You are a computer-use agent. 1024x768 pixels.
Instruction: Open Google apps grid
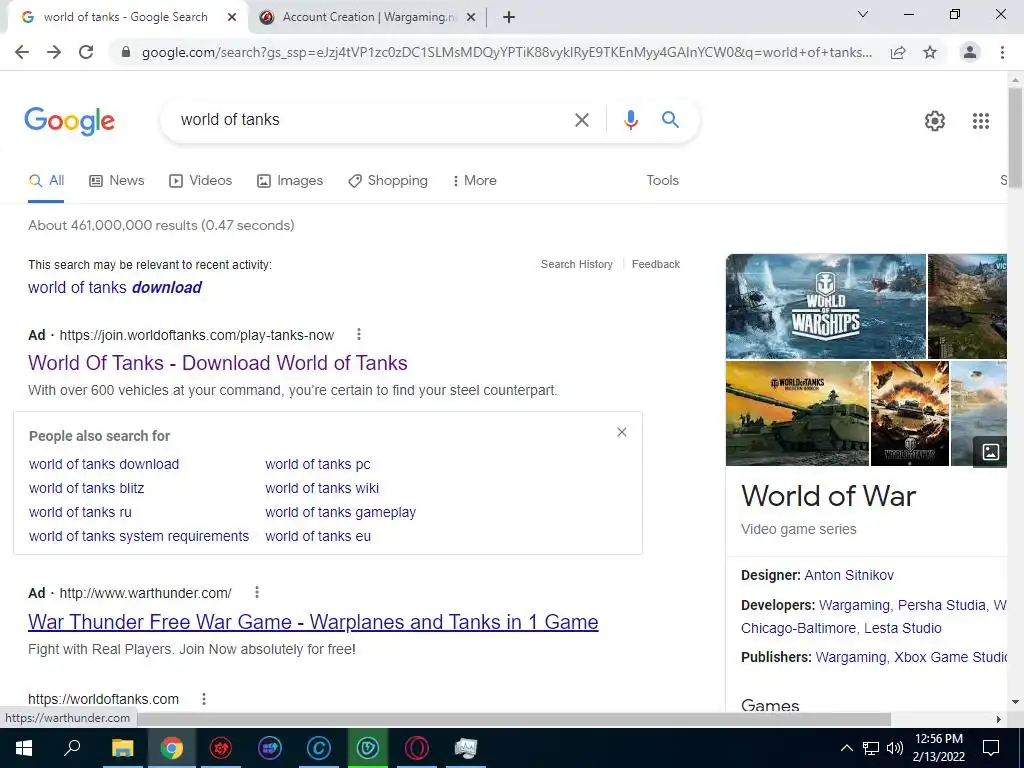(981, 121)
